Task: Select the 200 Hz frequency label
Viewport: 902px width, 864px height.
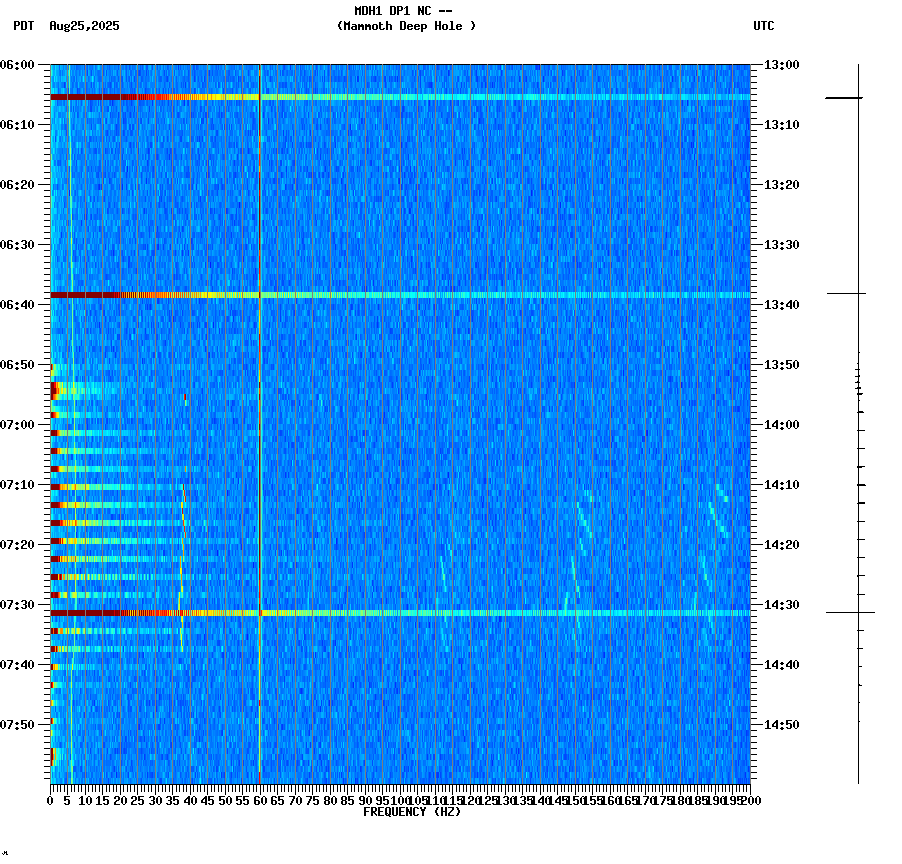Action: click(x=749, y=800)
